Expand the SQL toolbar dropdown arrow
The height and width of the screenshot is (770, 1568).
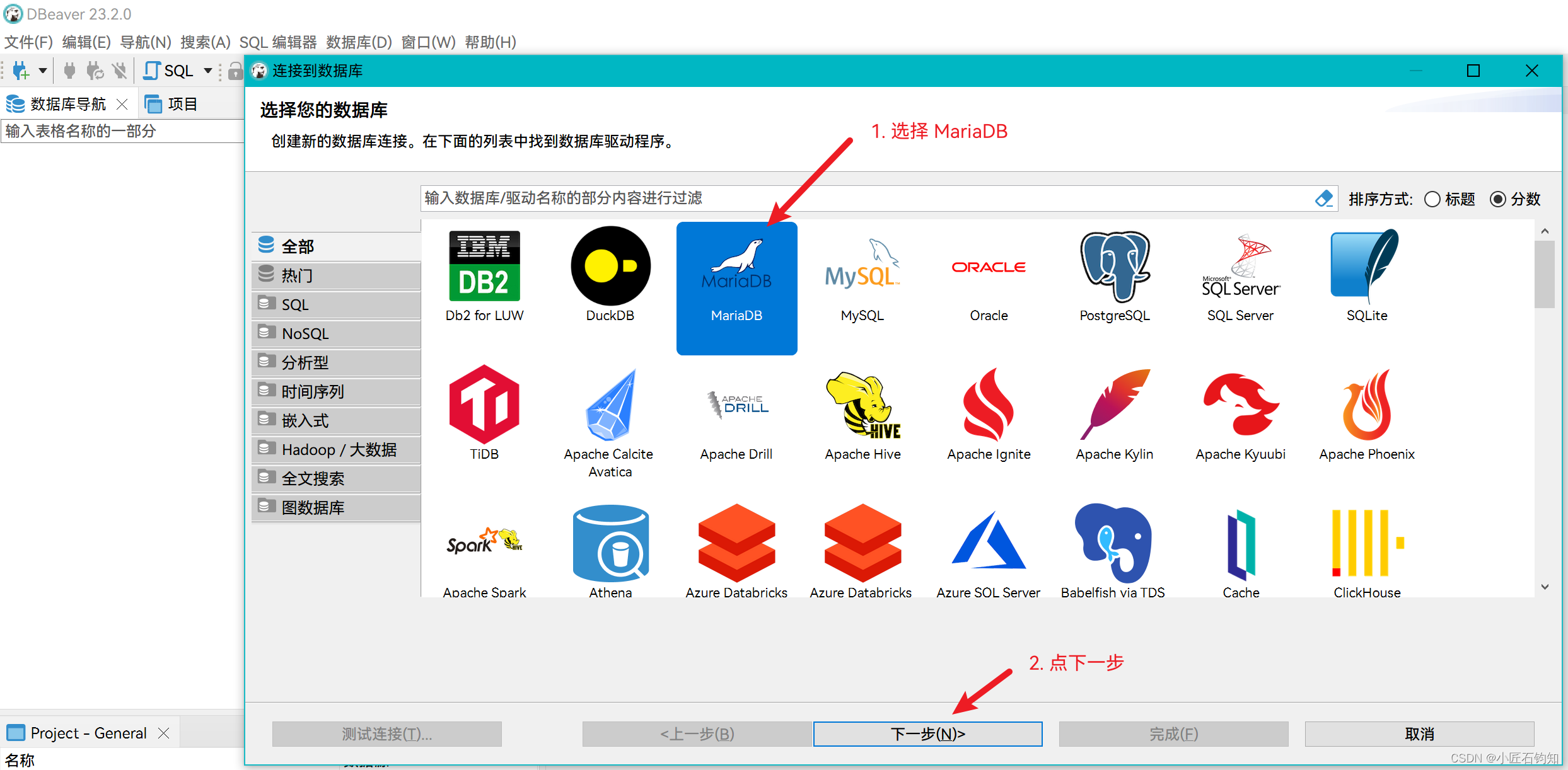pos(208,71)
